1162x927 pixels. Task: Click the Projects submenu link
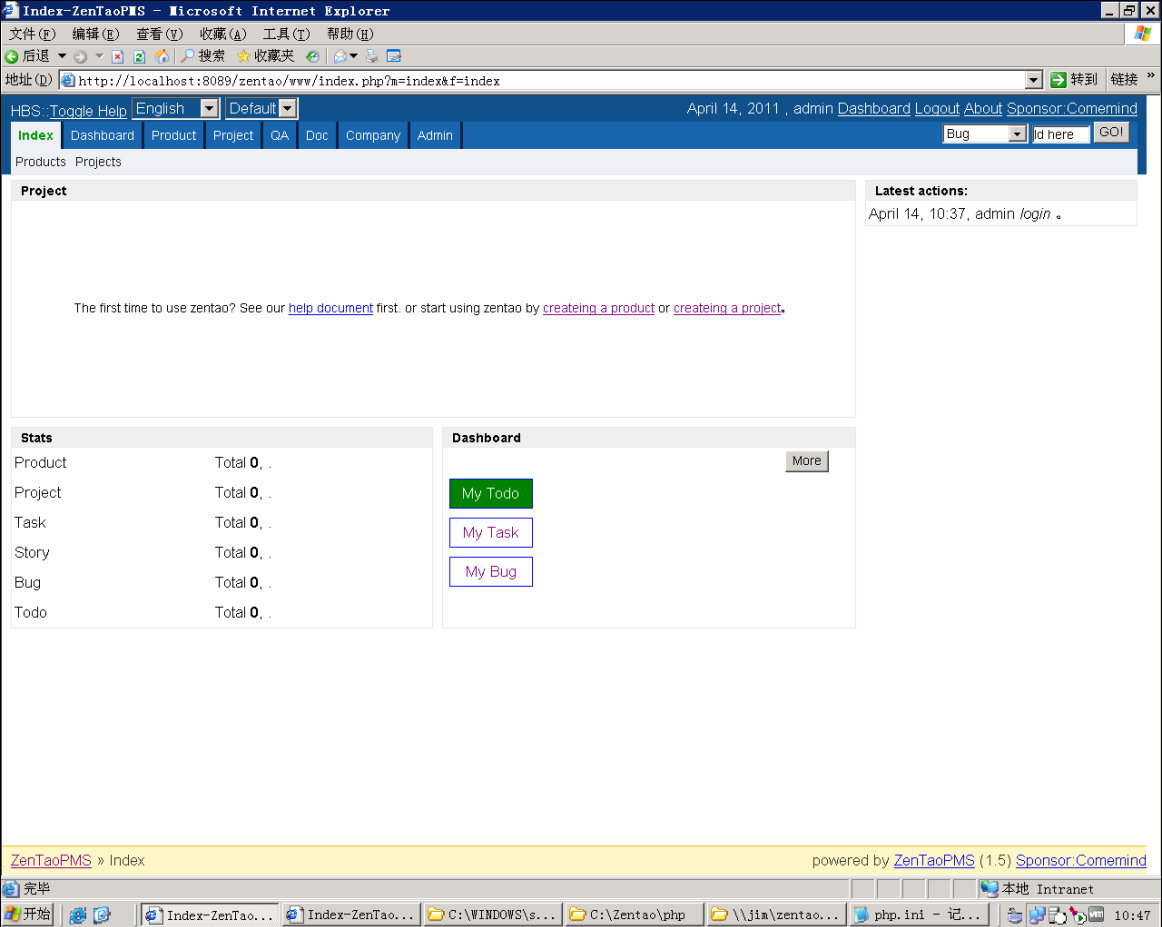(x=98, y=162)
